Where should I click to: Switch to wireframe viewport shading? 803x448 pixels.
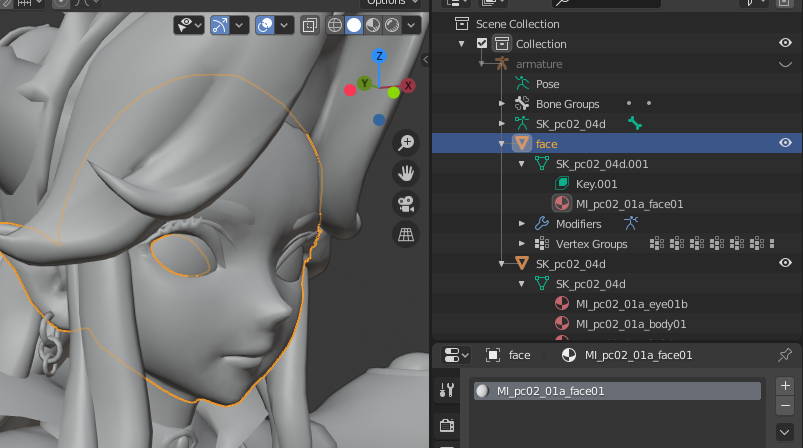pyautogui.click(x=335, y=25)
